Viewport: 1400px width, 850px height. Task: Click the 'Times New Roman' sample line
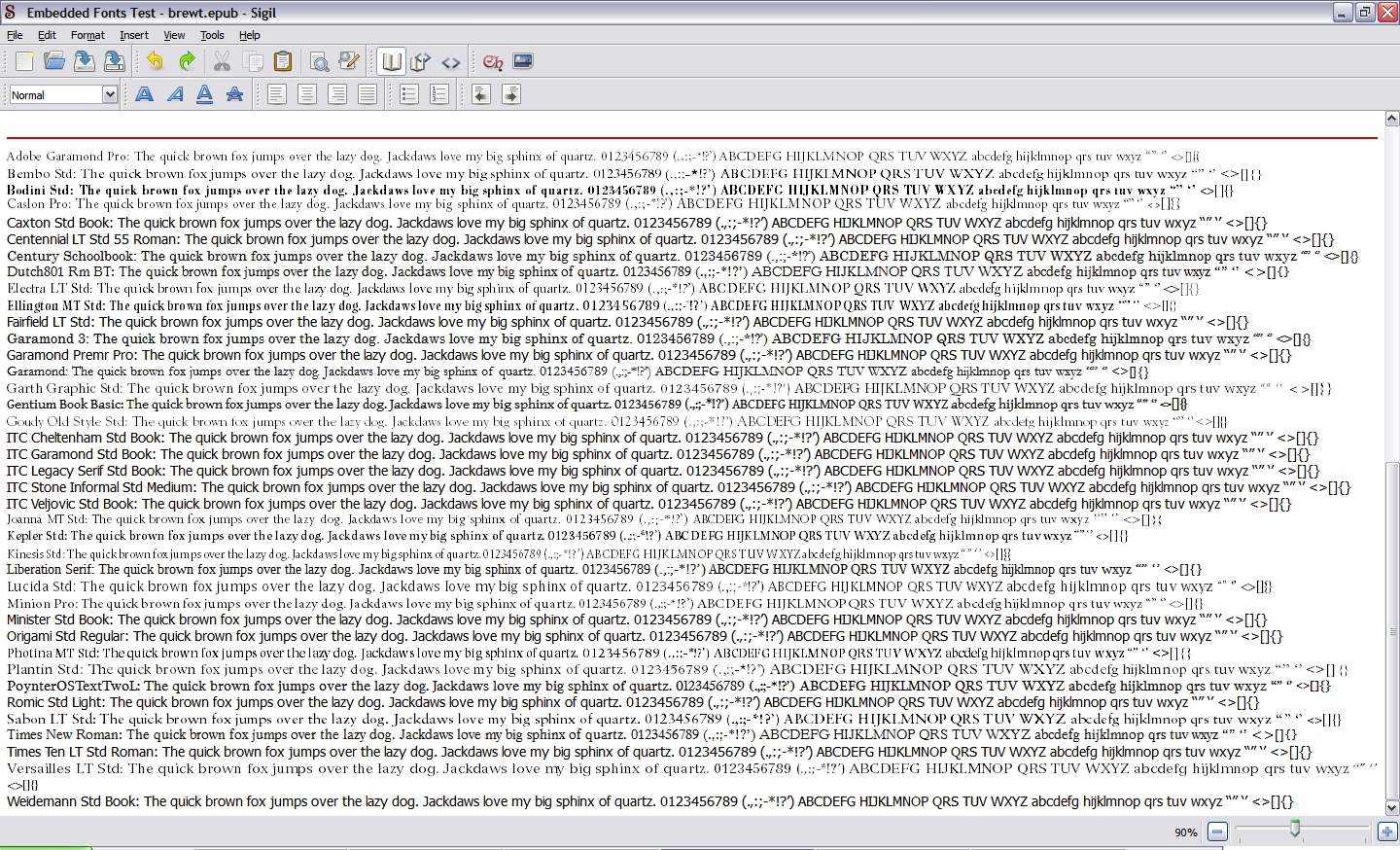coord(651,735)
